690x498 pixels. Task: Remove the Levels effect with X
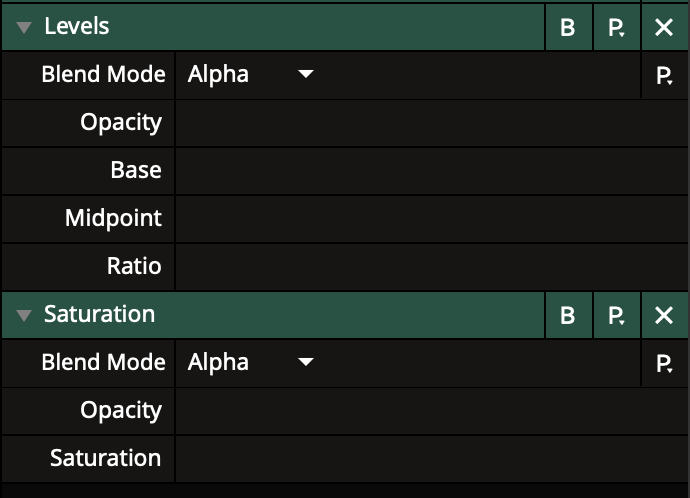[664, 28]
